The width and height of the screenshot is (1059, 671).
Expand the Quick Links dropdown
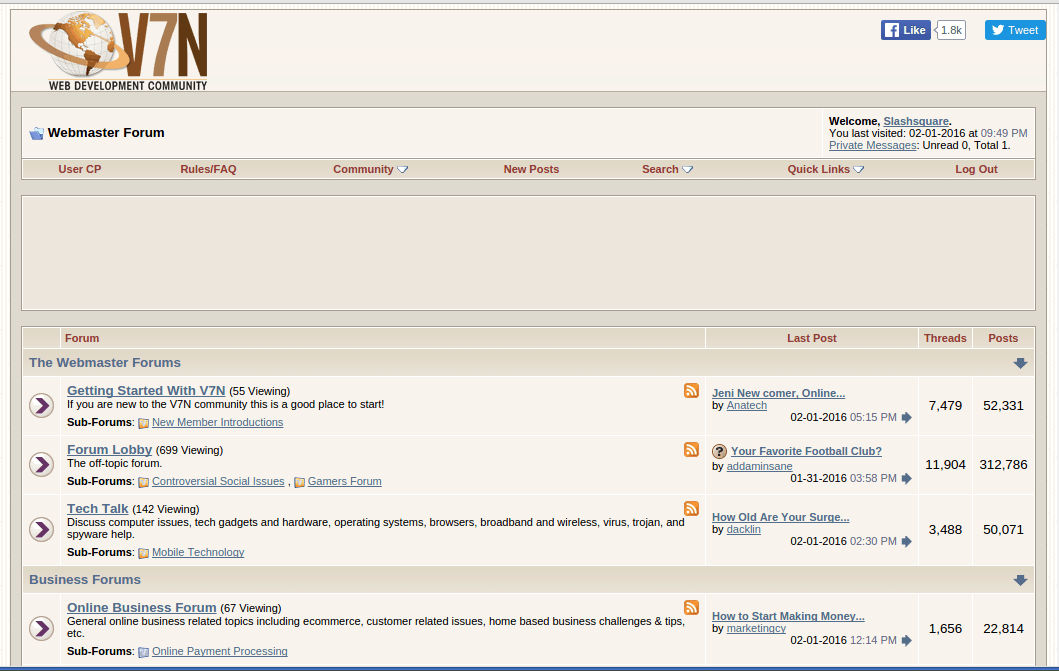click(825, 169)
